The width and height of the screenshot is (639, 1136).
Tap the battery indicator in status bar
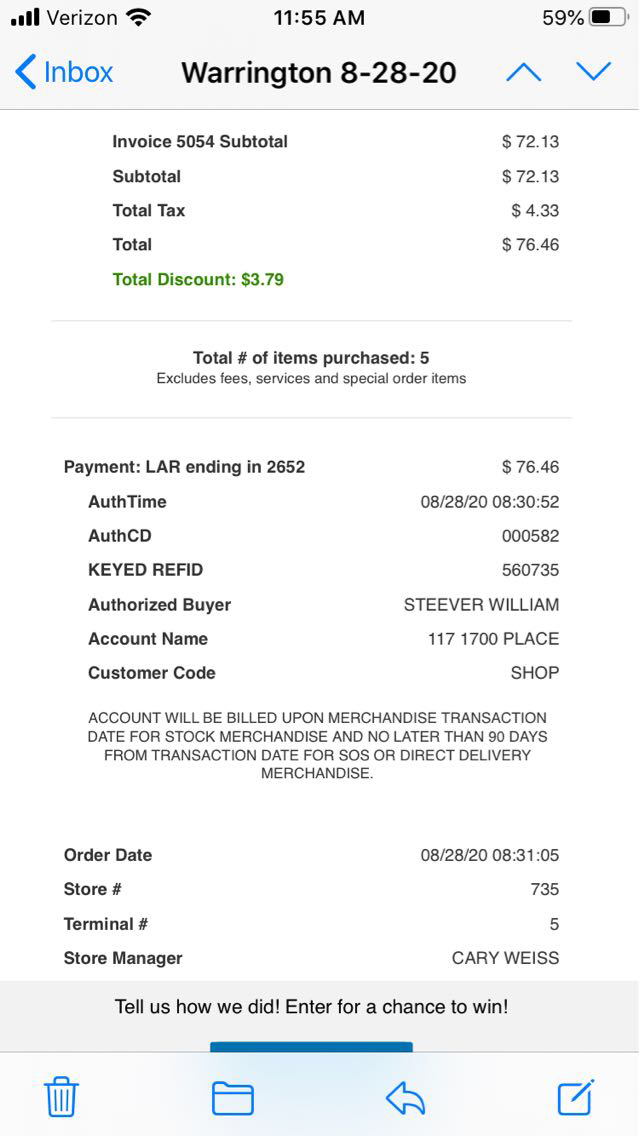click(x=608, y=18)
